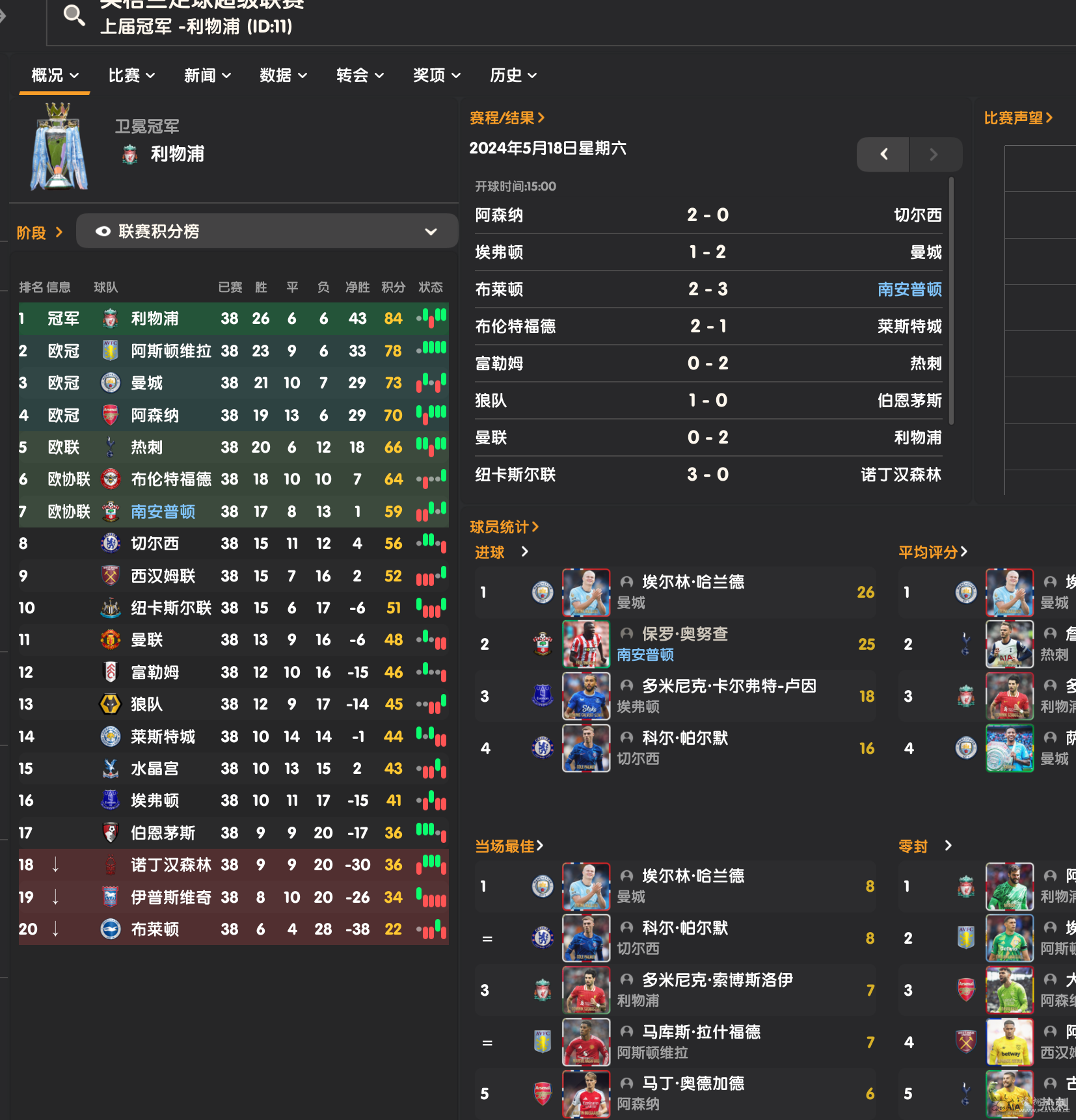Click Liverpool crest in league table row 1
Viewport: 1076px width, 1120px height.
(111, 319)
